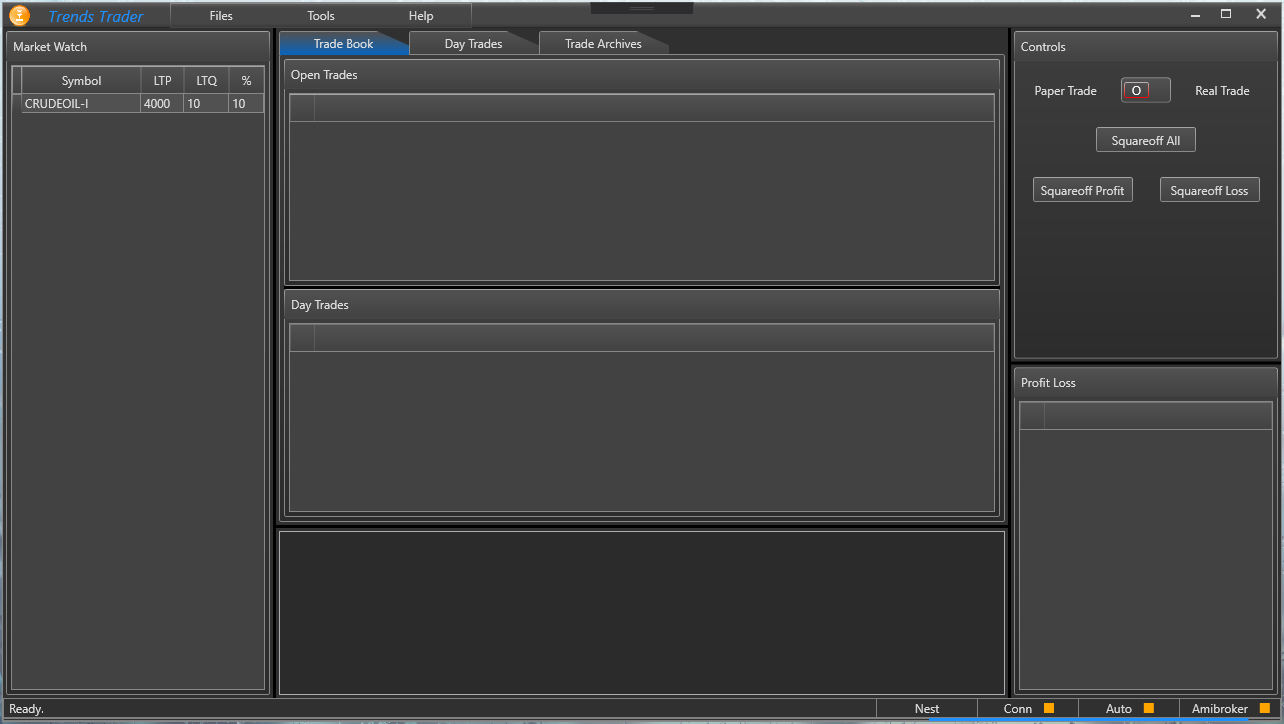Sort by Symbol column header

coord(81,81)
